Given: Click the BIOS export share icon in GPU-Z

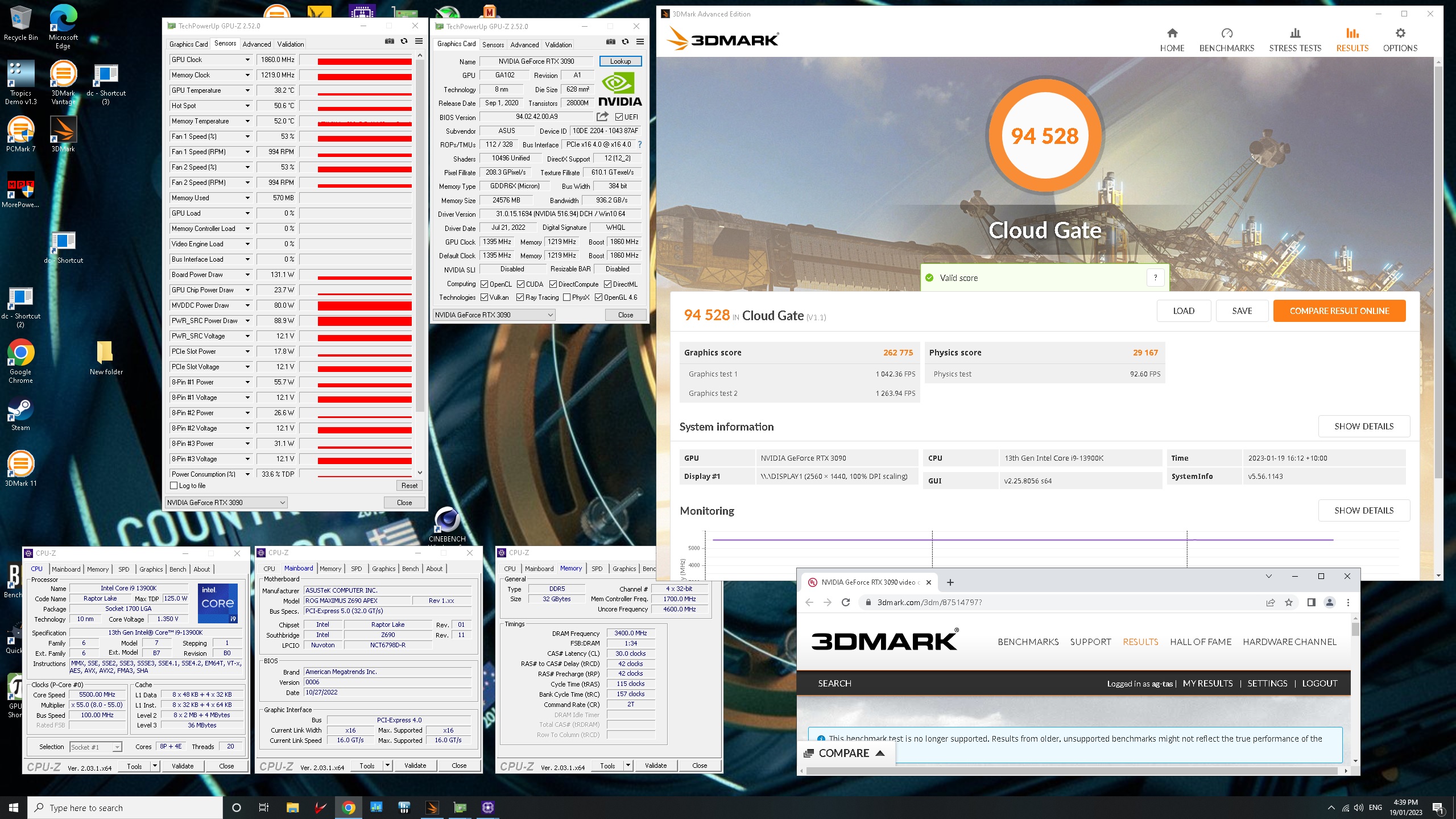Looking at the screenshot, I should point(602,117).
